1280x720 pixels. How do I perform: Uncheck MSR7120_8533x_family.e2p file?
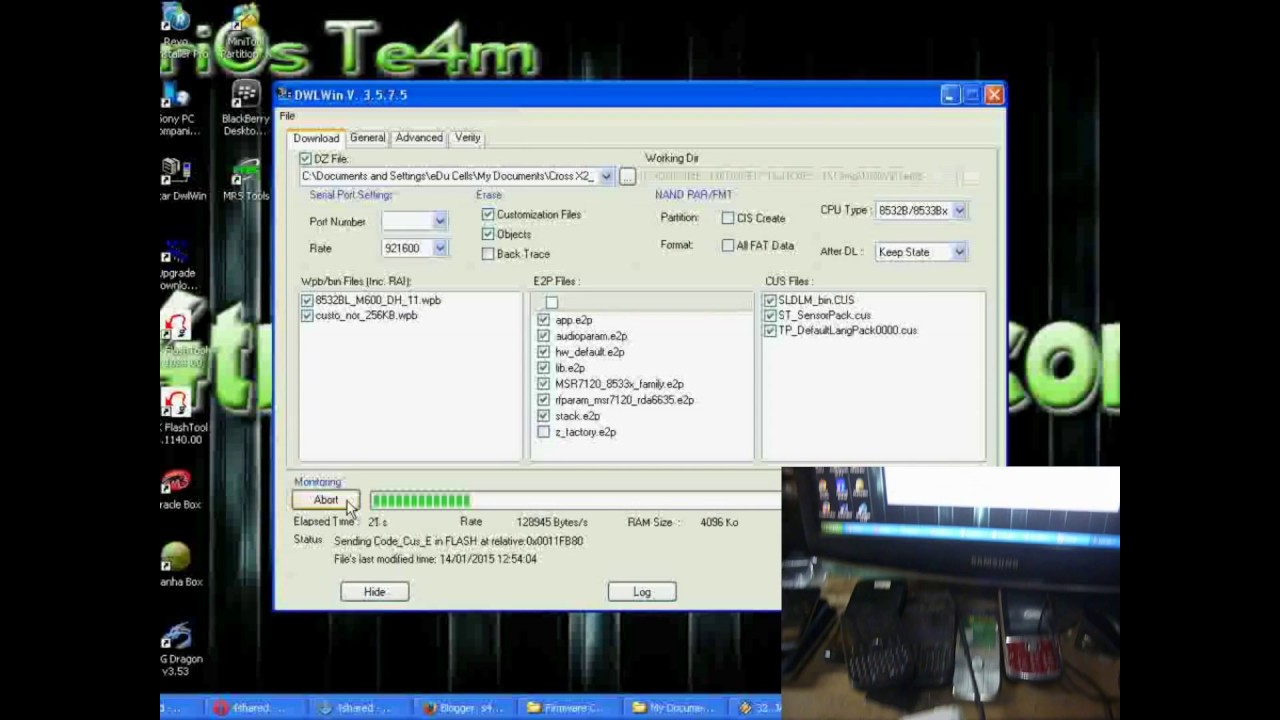click(x=543, y=384)
